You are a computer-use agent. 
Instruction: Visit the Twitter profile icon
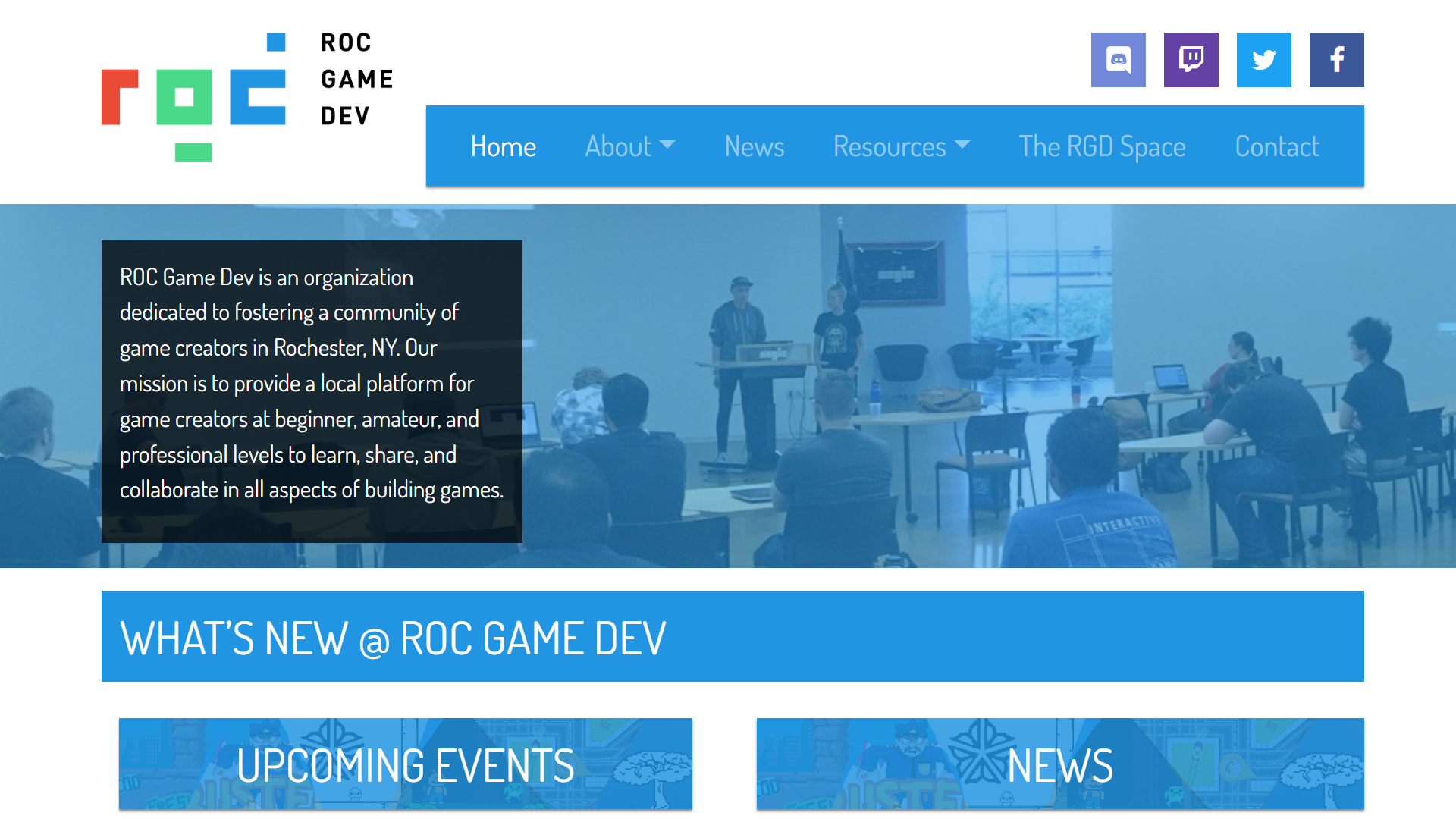[x=1263, y=60]
